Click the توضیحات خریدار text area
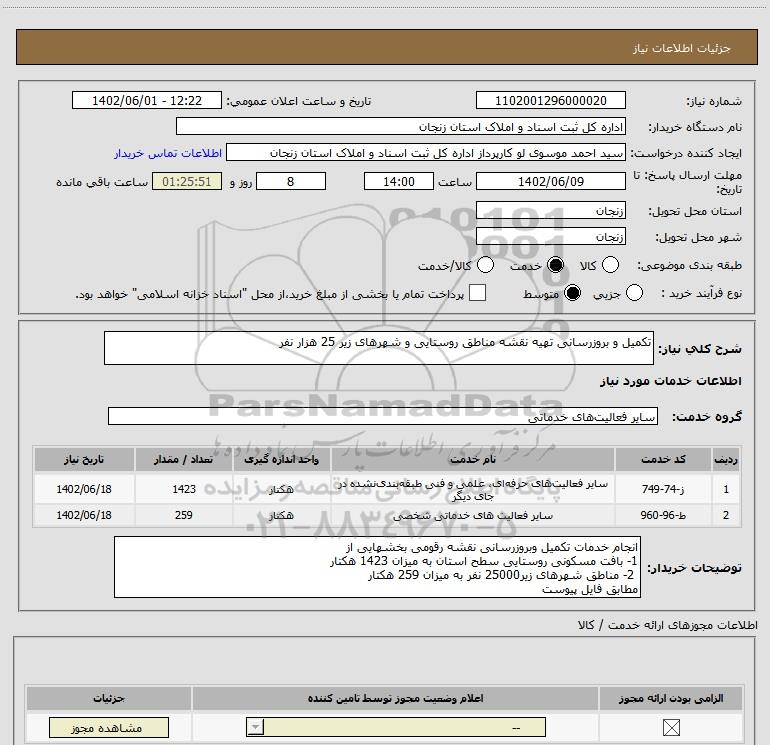 point(377,567)
